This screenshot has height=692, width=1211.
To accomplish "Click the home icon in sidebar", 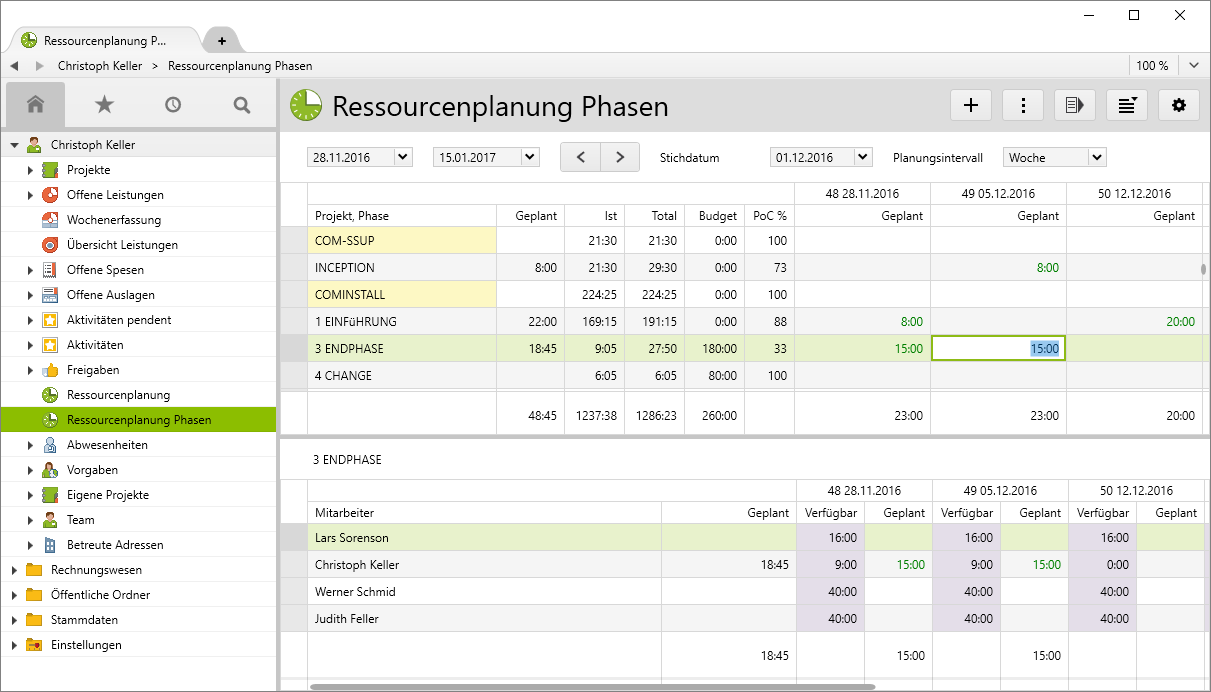I will click(36, 104).
